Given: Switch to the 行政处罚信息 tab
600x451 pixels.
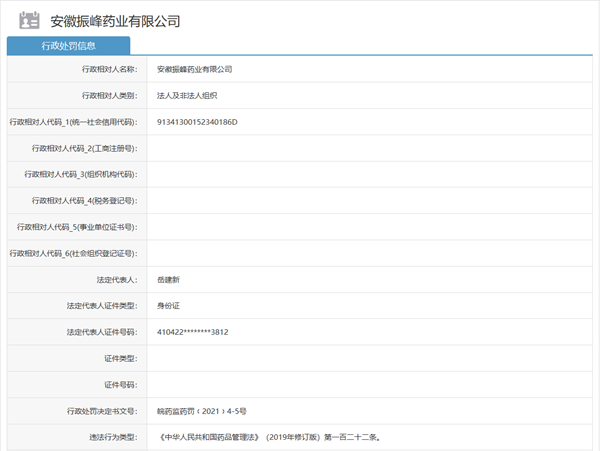Looking at the screenshot, I should [68, 46].
